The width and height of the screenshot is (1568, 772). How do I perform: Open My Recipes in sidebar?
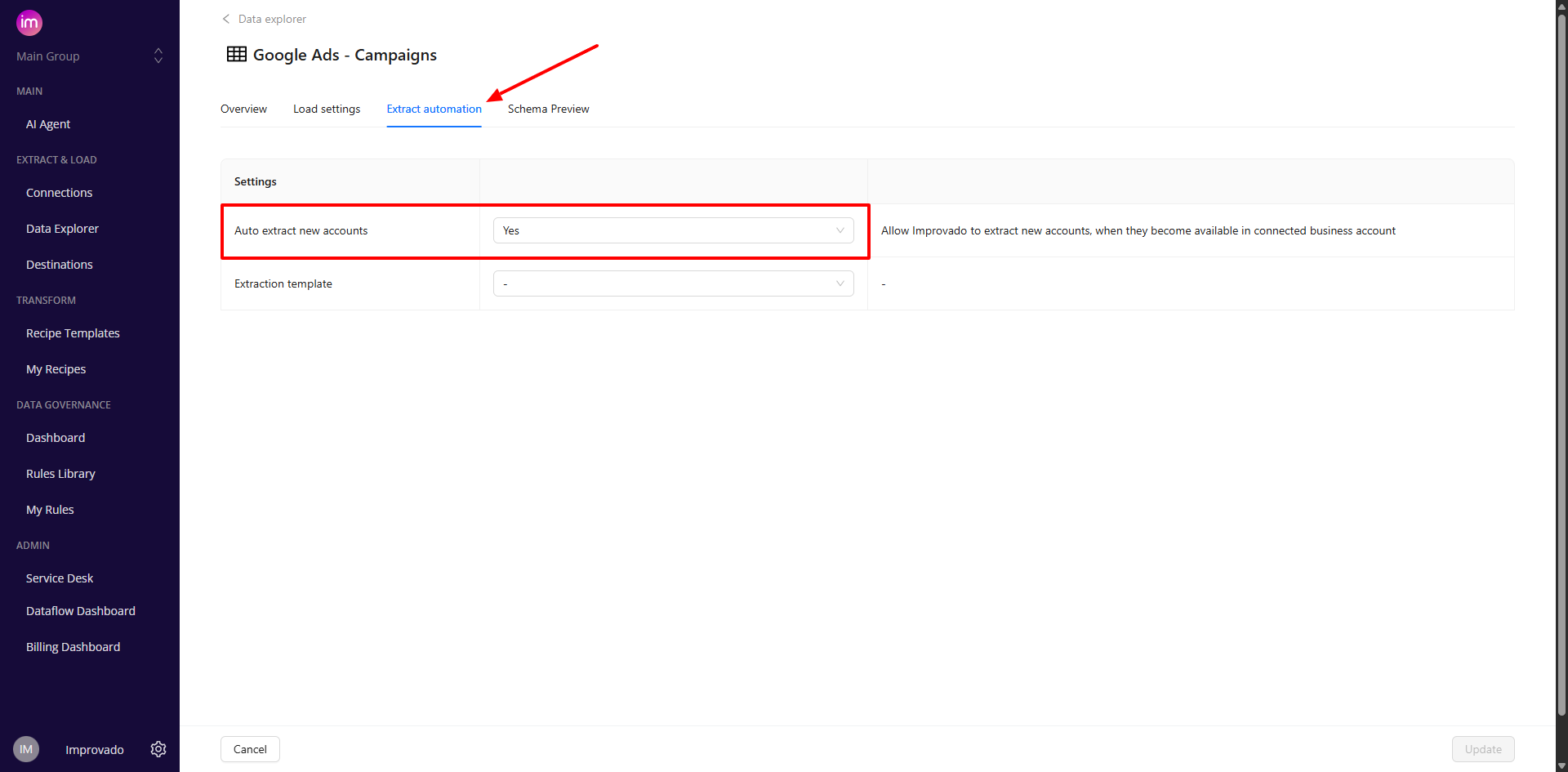pos(56,369)
